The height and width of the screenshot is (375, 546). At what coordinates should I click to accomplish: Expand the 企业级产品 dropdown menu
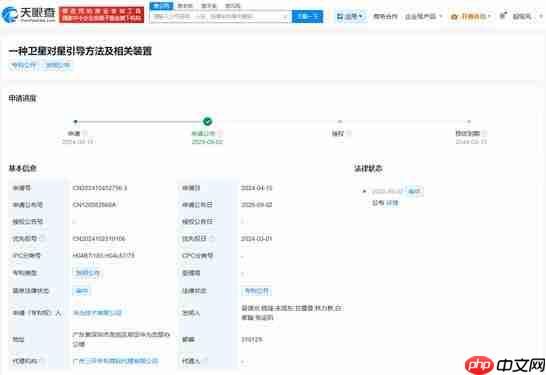pyautogui.click(x=423, y=16)
